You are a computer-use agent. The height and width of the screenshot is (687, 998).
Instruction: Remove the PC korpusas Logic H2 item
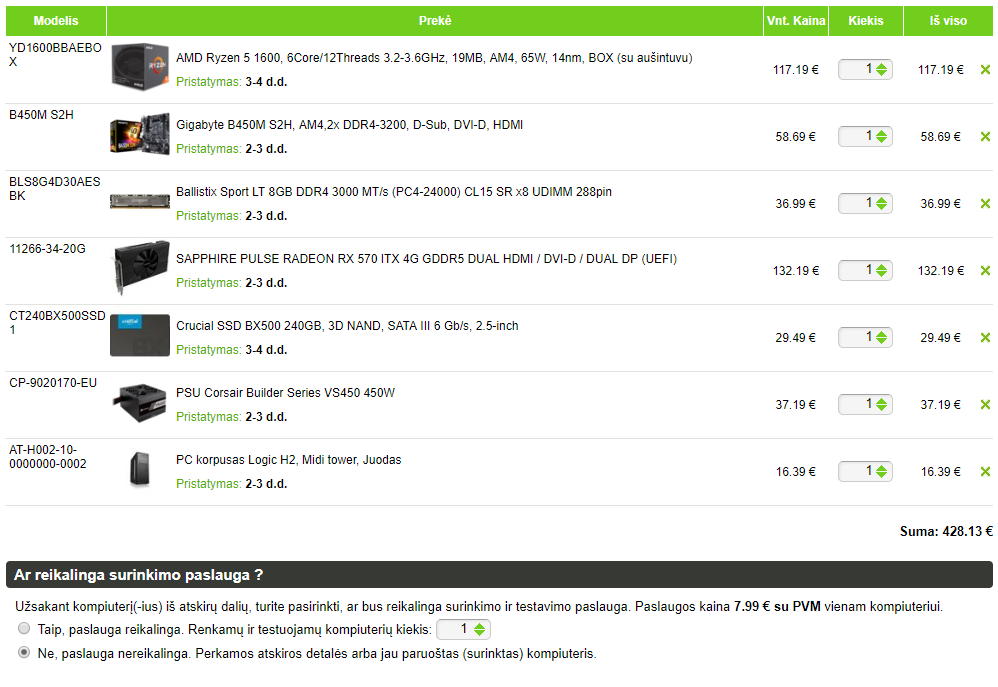click(x=985, y=471)
